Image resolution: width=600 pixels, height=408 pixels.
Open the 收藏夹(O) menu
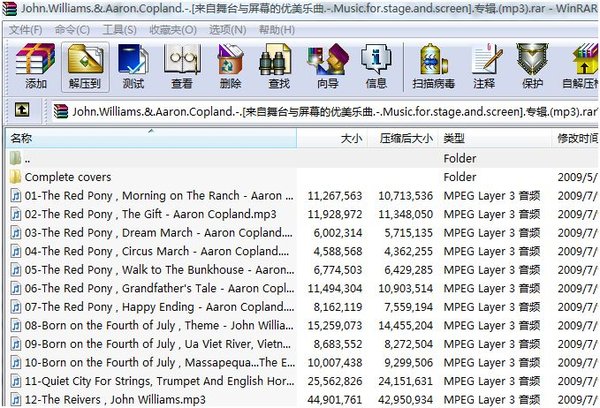point(173,30)
